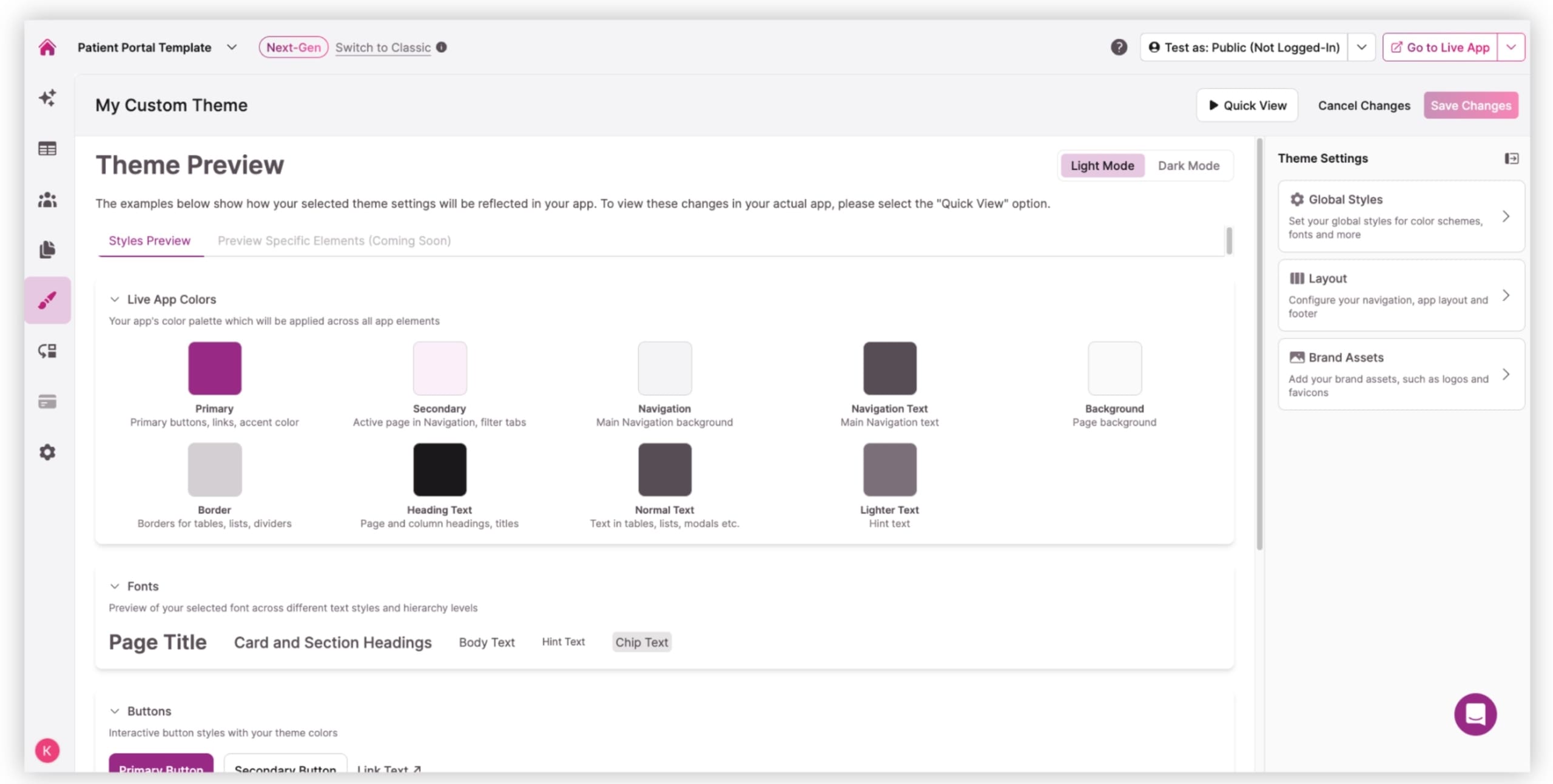This screenshot has height=784, width=1553.
Task: Select the Styles Preview tab
Action: [x=149, y=241]
